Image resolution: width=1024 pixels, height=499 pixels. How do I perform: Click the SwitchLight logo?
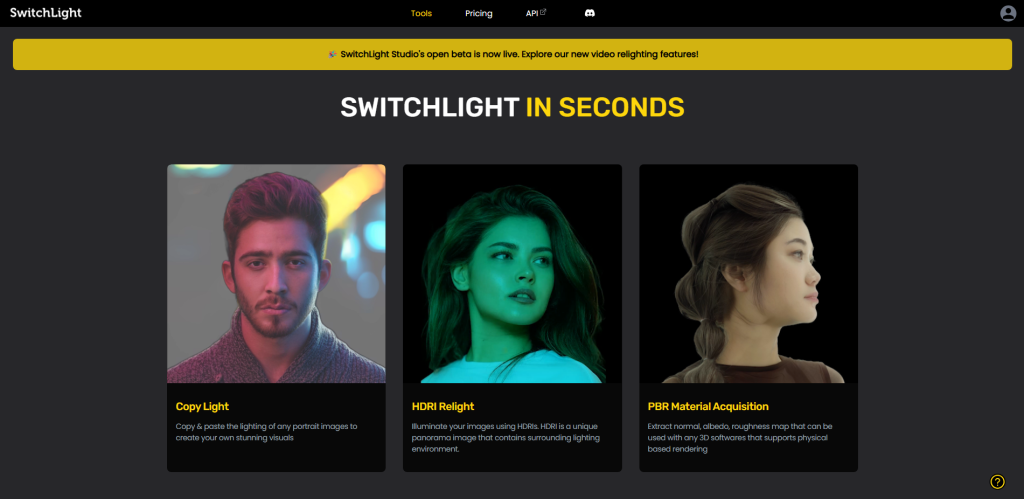click(46, 13)
